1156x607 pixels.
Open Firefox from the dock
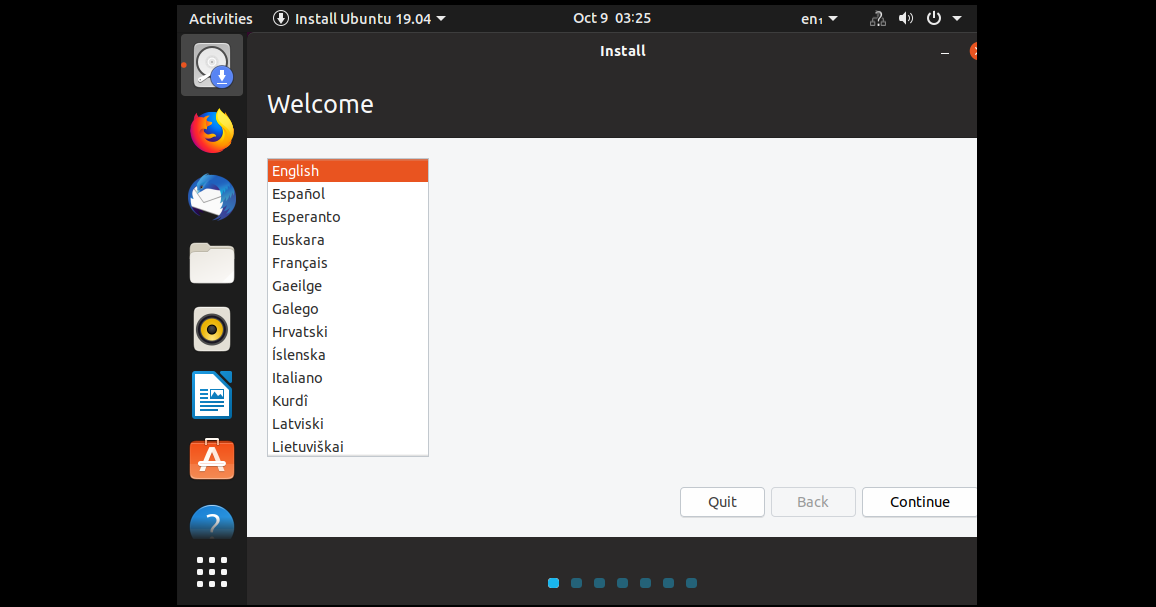coord(212,131)
